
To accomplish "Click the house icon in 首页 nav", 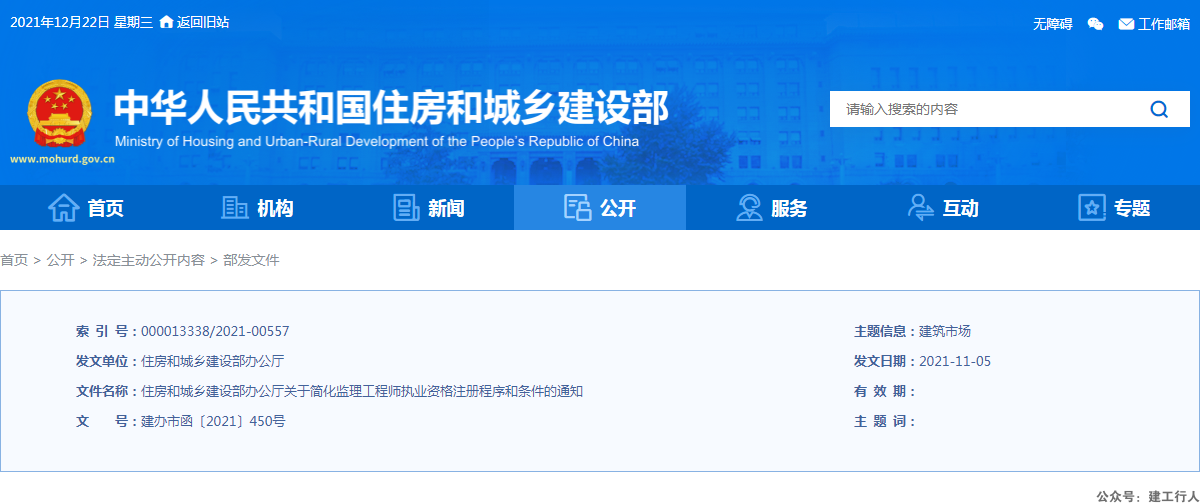I will [64, 208].
